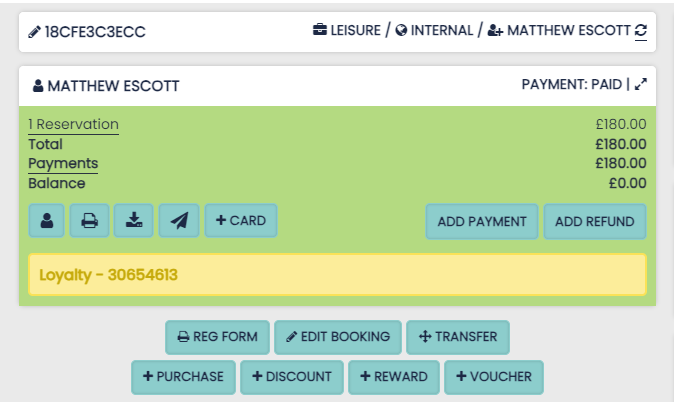The image size is (674, 402).
Task: Click the refresh icon next to Matthew Escott
Action: [641, 32]
